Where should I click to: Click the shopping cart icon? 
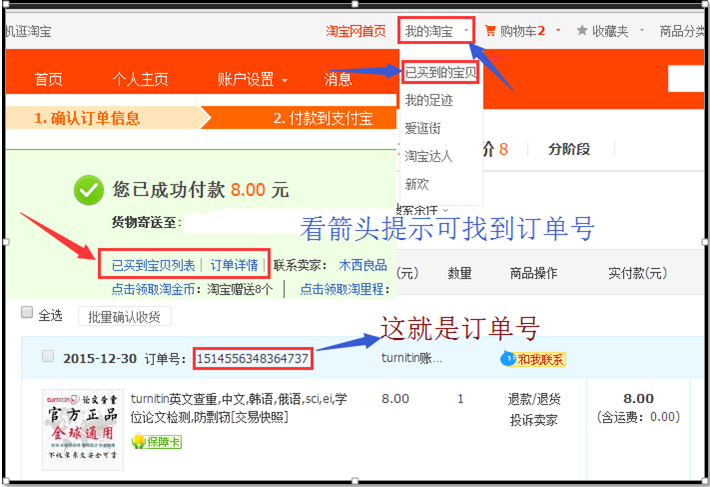point(490,30)
